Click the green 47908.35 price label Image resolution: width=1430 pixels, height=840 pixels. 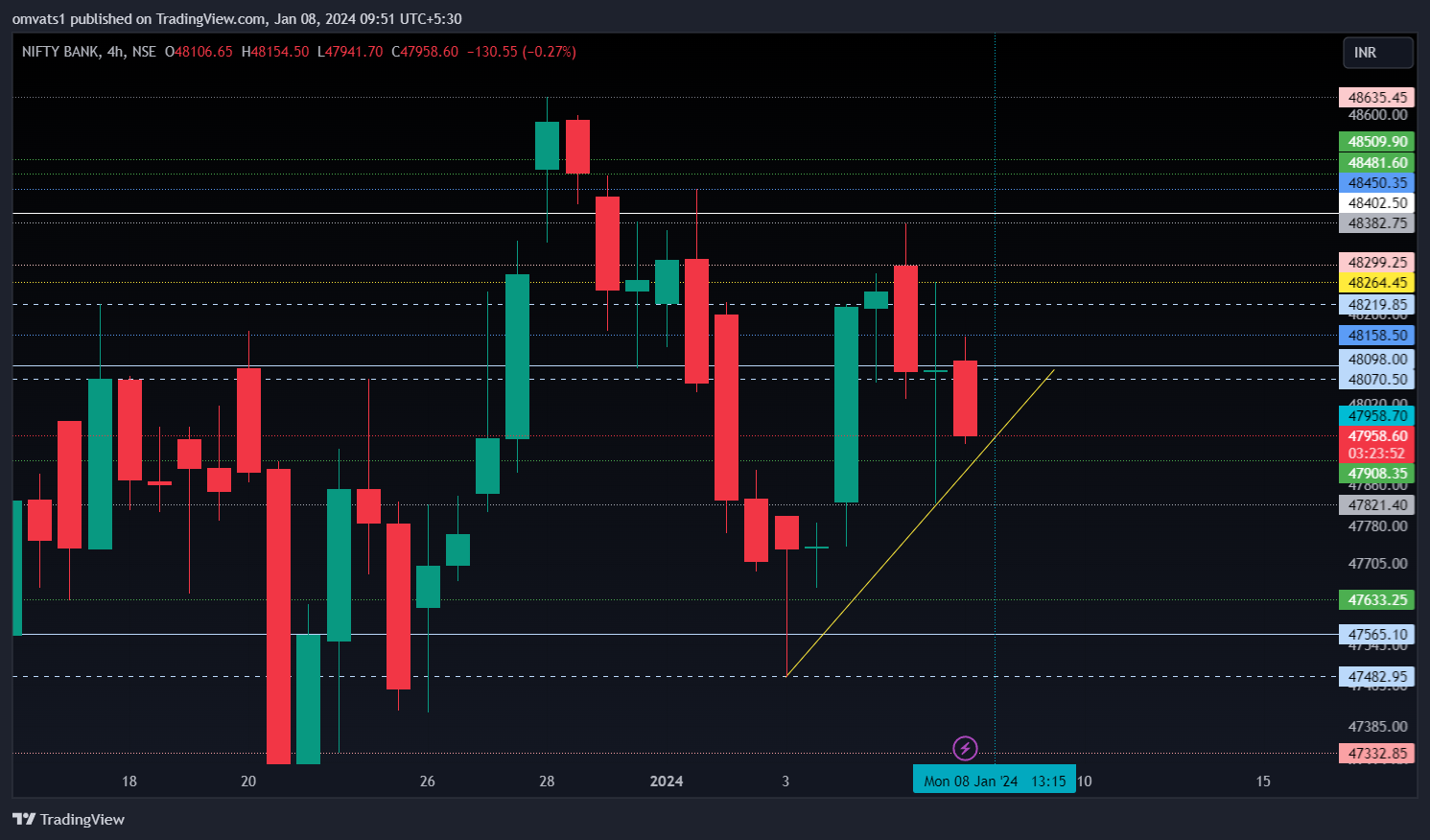pyautogui.click(x=1376, y=474)
